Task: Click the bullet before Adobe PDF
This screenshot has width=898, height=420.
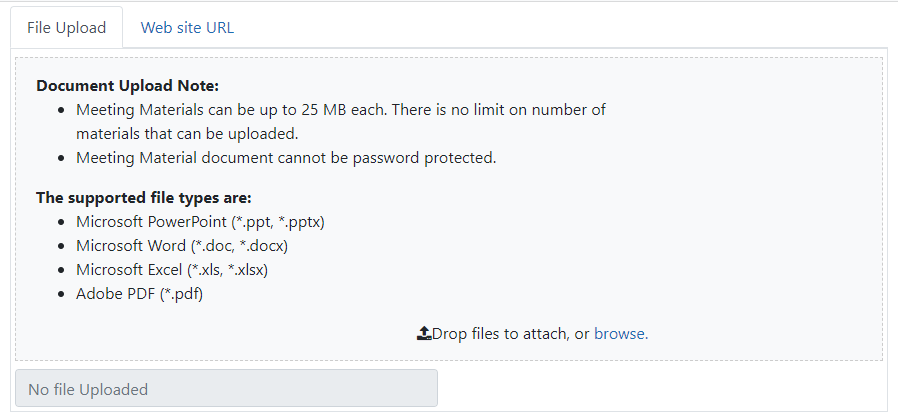Action: pos(62,295)
